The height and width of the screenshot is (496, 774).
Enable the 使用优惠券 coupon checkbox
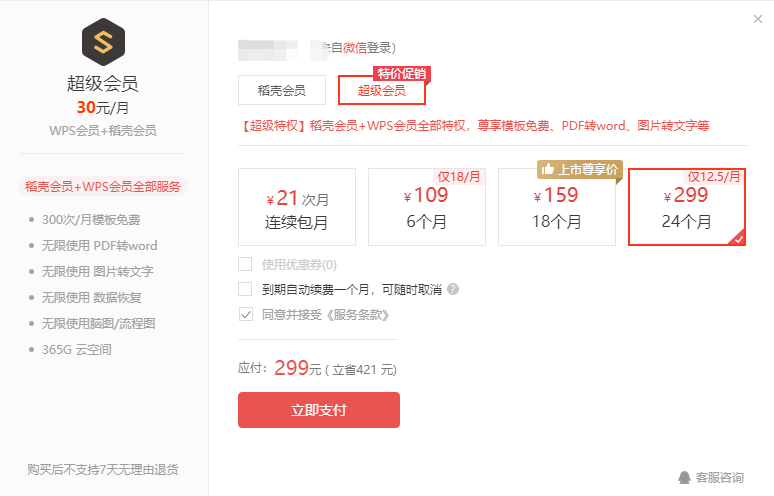pos(245,265)
